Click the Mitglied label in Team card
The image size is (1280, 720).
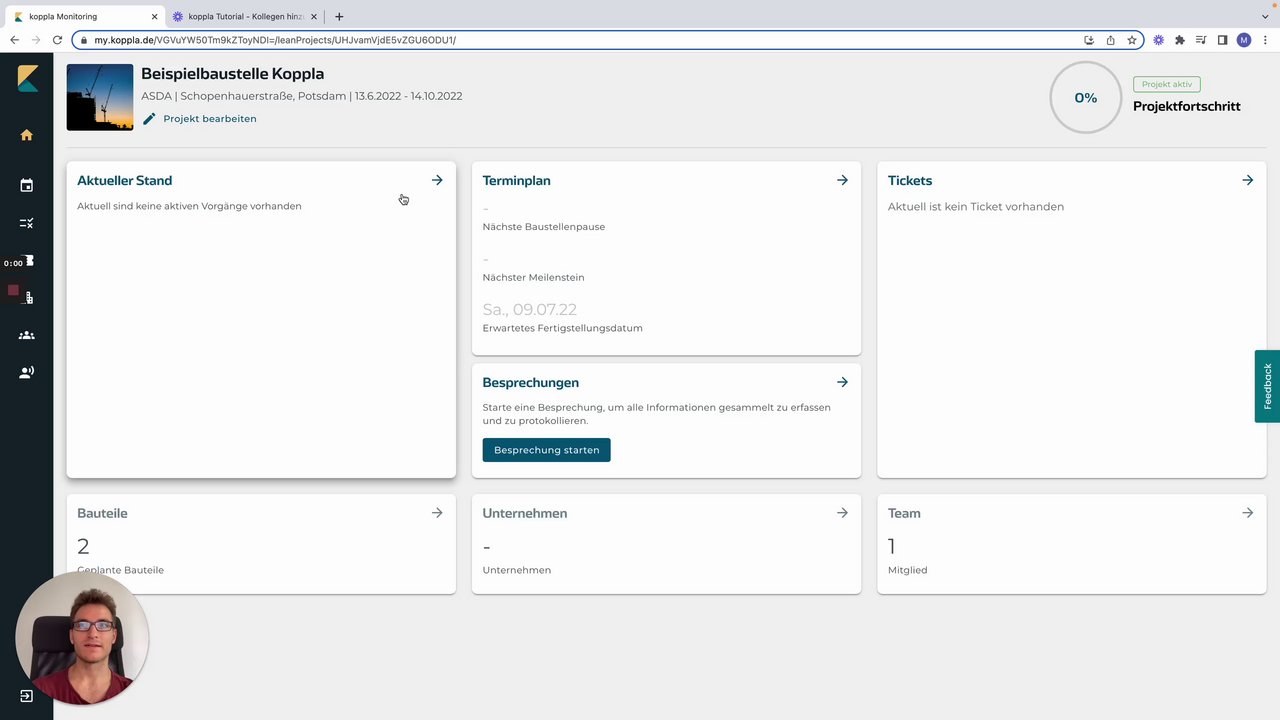point(907,570)
